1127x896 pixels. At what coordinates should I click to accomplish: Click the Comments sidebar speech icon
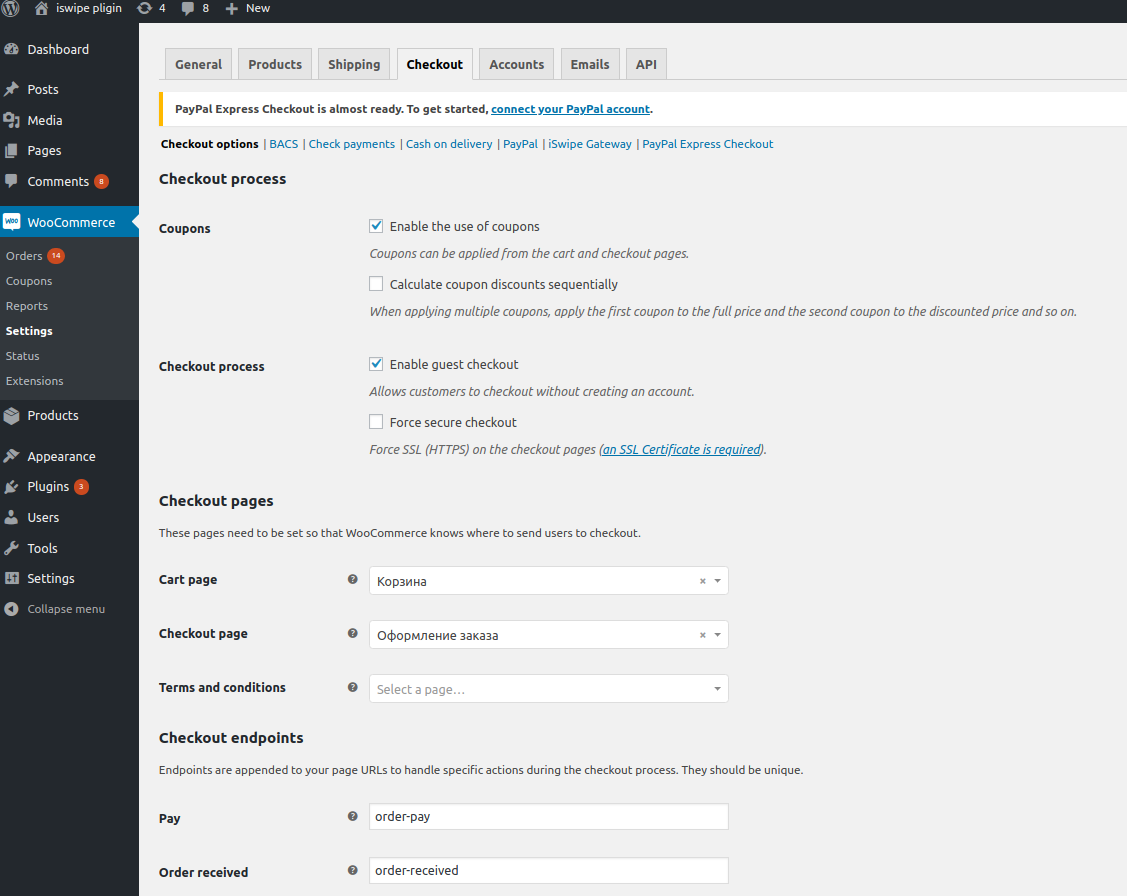[12, 181]
